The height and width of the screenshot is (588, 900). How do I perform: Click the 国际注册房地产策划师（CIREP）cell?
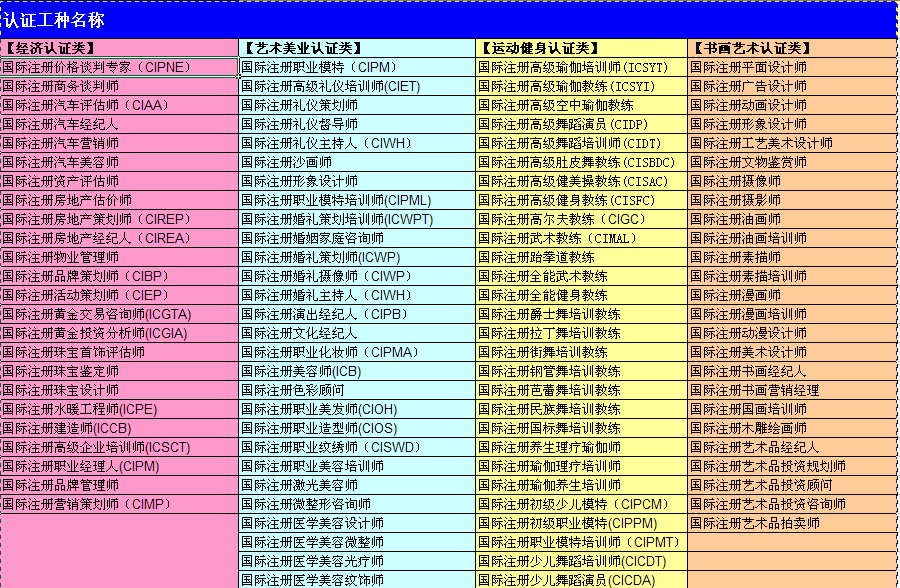[x=119, y=219]
